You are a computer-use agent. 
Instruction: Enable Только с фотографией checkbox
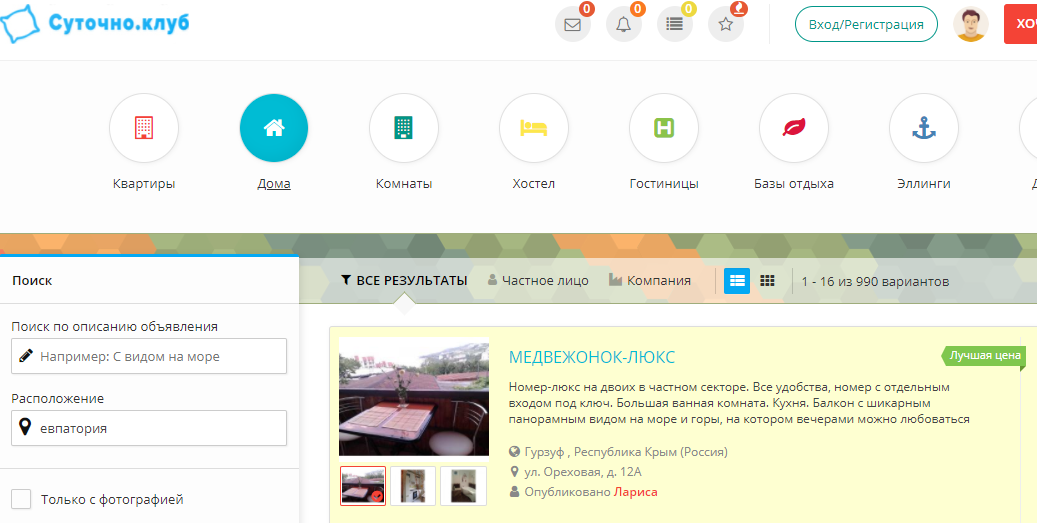(21, 499)
